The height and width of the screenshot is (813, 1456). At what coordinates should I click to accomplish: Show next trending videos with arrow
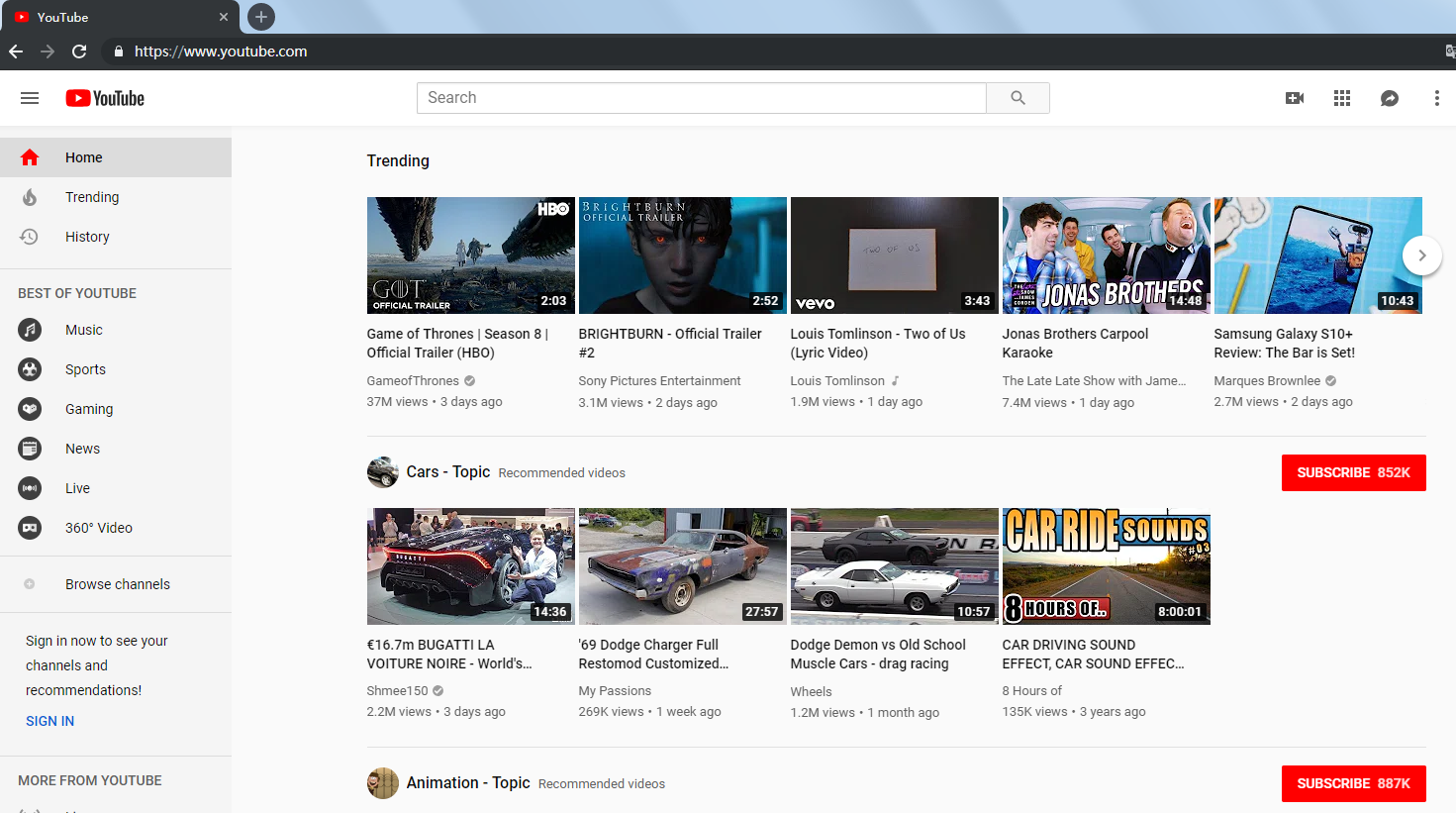pyautogui.click(x=1422, y=255)
